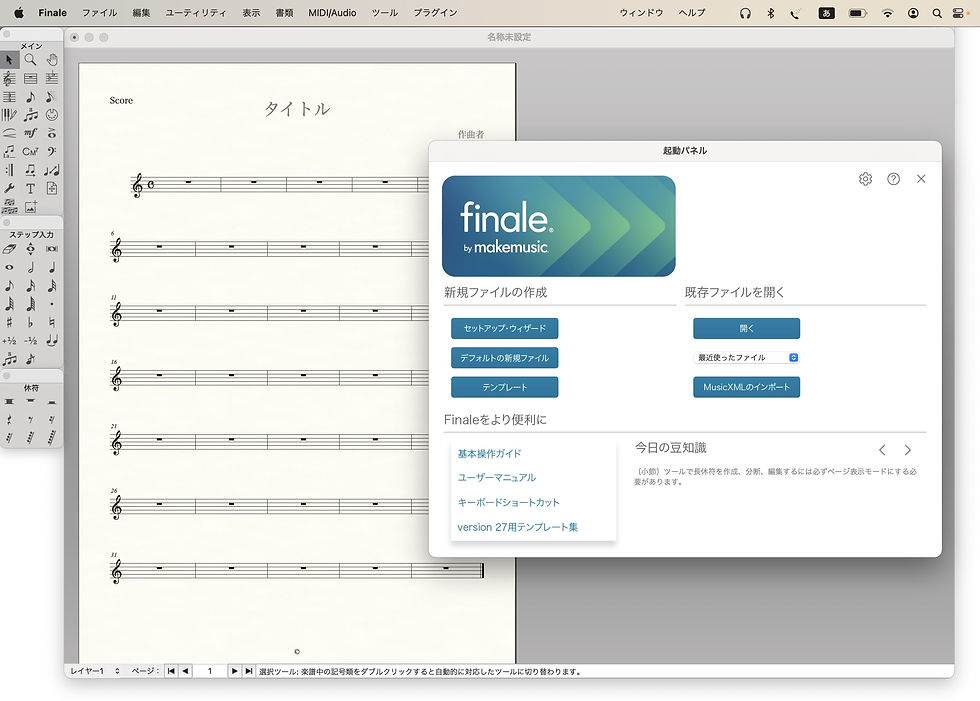The width and height of the screenshot is (980, 701).
Task: Open the version 27用テンプレート集 link
Action: tap(518, 527)
